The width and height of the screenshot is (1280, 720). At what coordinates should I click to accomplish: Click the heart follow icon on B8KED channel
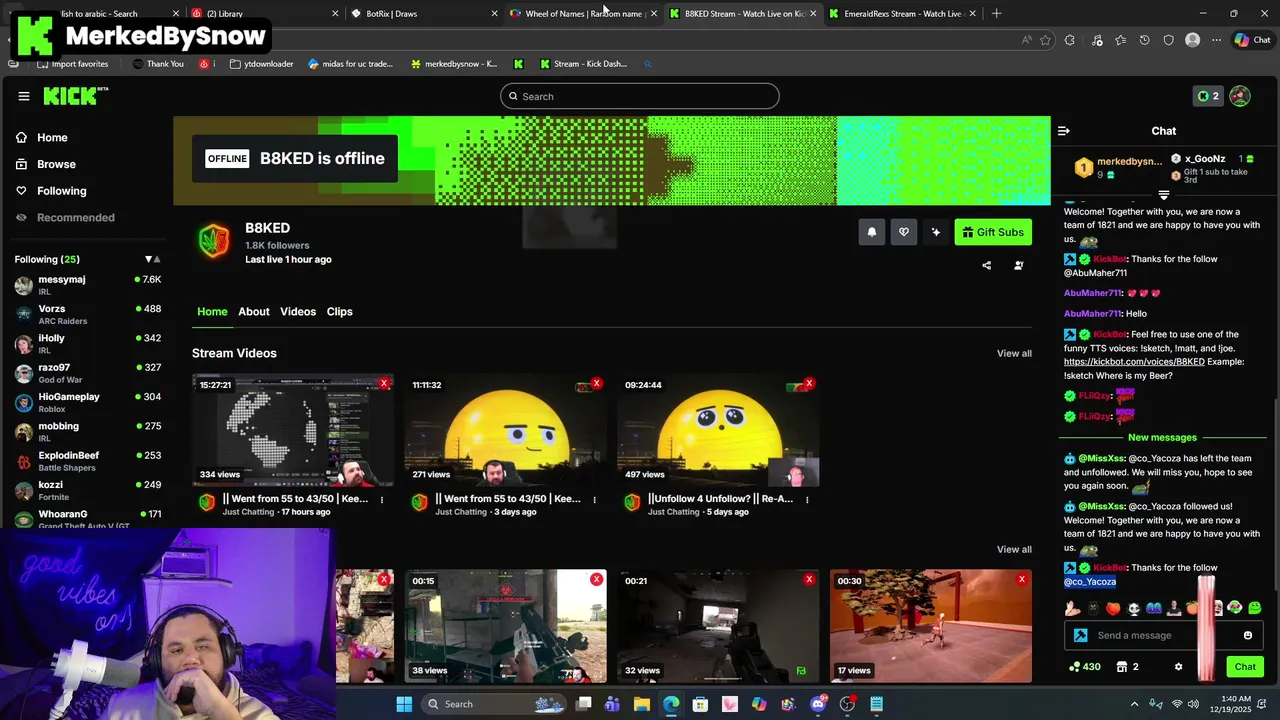coord(903,232)
